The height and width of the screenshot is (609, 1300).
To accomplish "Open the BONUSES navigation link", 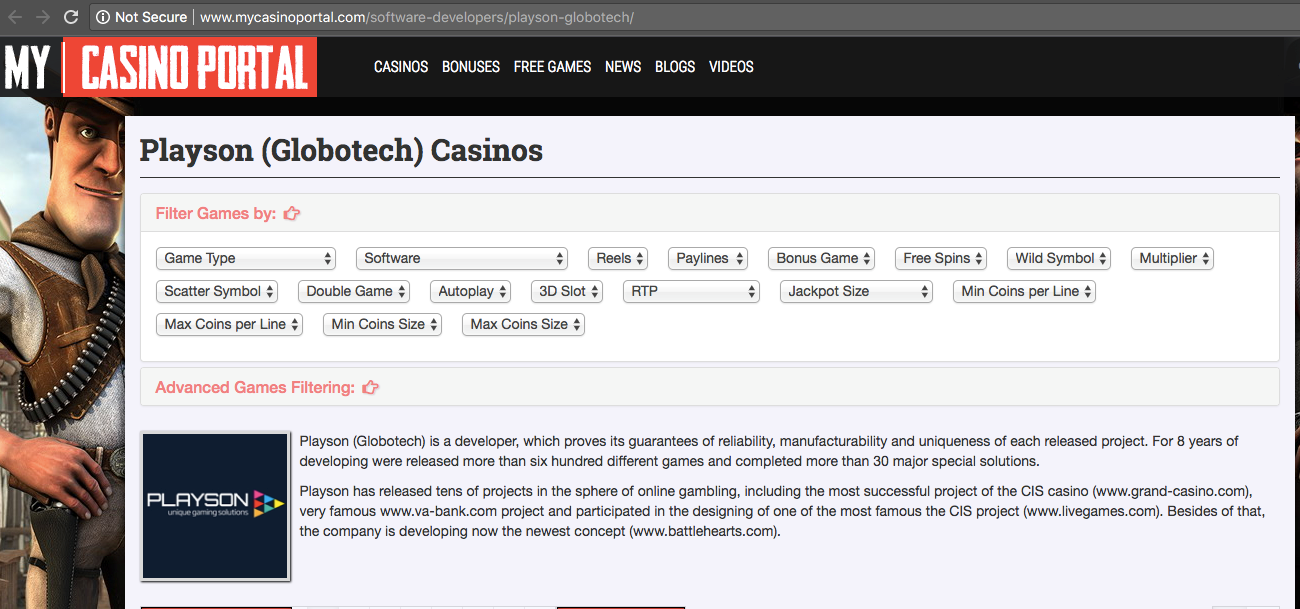I will tap(471, 67).
